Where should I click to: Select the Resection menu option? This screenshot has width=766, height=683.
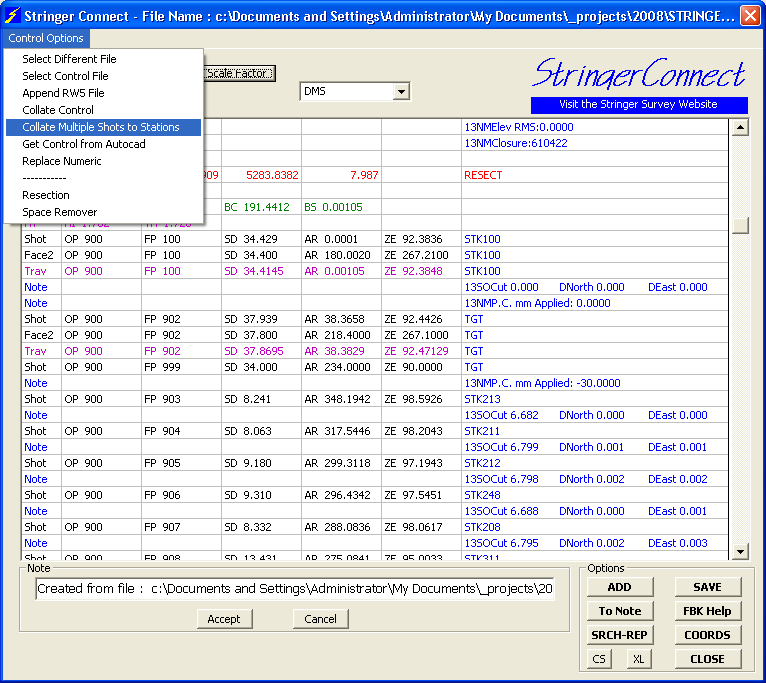pyautogui.click(x=46, y=195)
